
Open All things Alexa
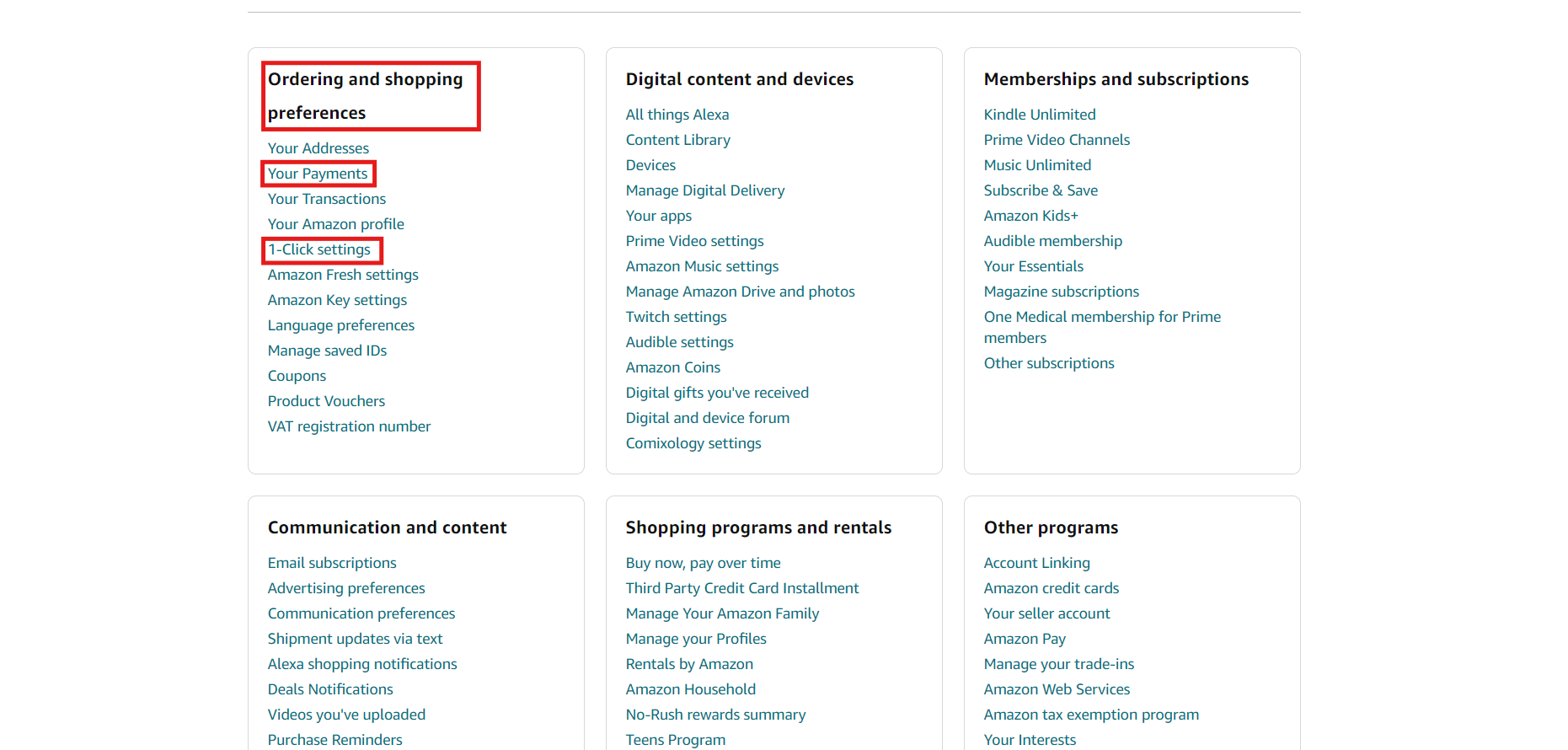coord(677,115)
